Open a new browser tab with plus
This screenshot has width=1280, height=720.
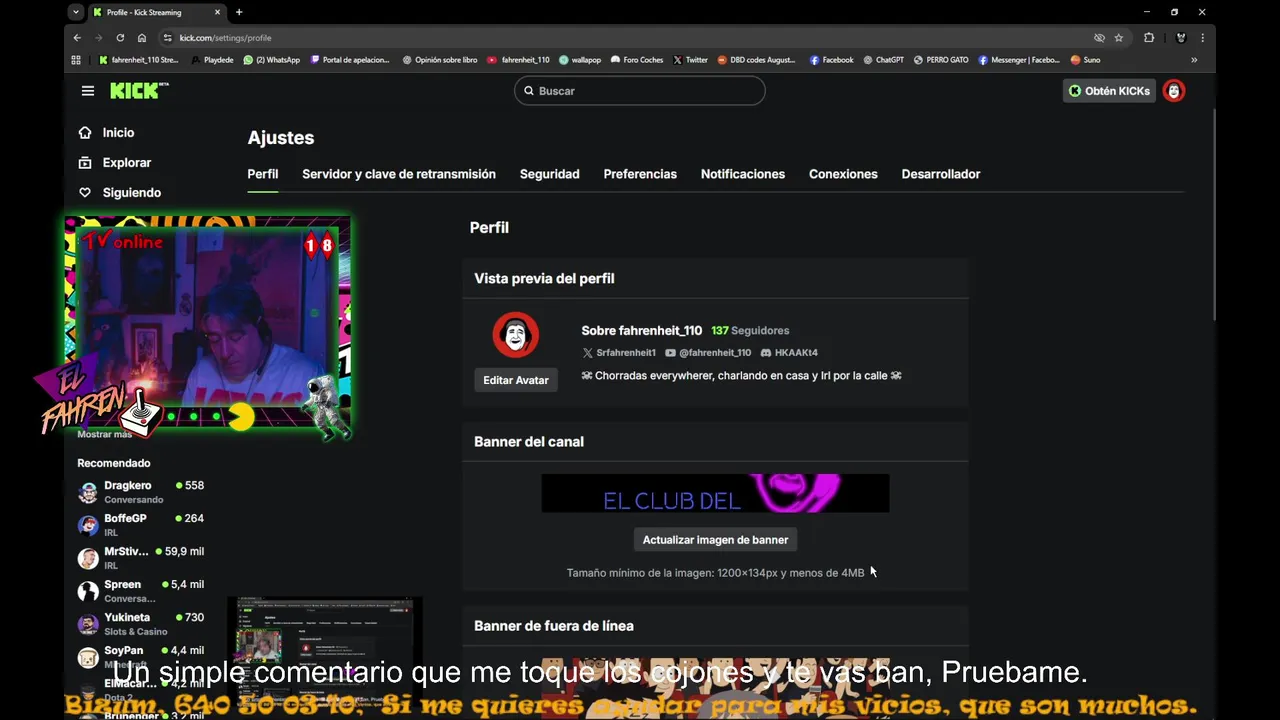click(x=239, y=12)
